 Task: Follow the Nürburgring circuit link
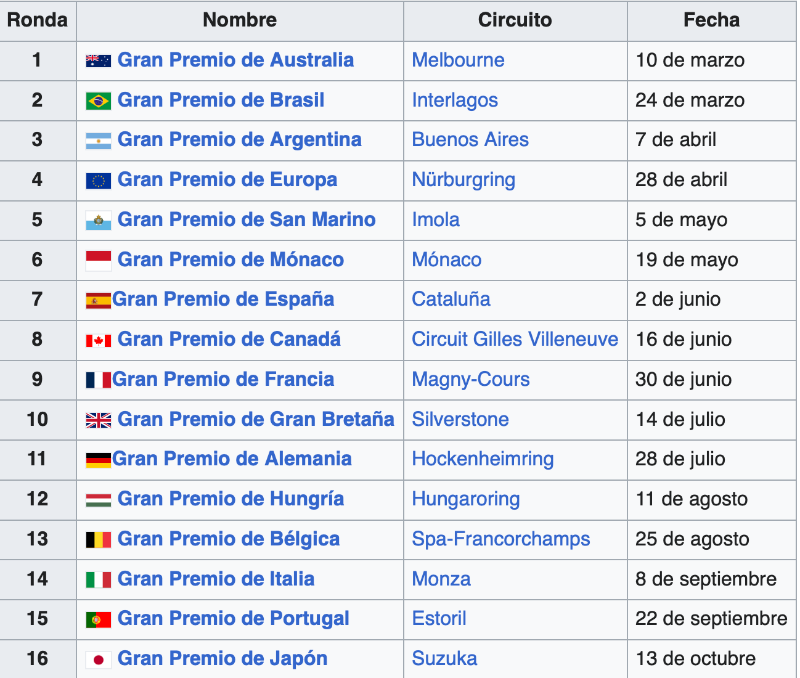(x=463, y=180)
